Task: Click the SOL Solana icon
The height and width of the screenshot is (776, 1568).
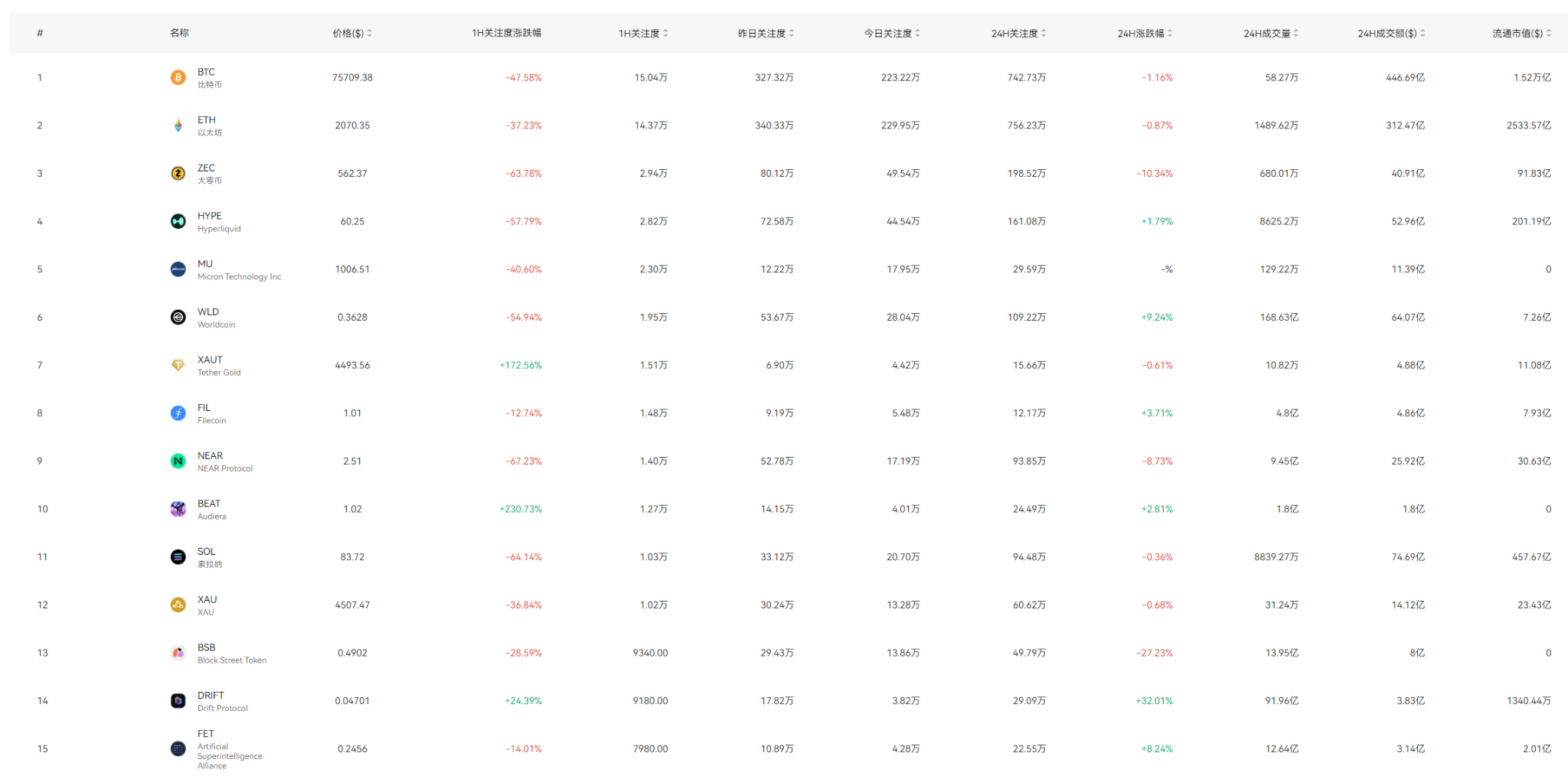Action: (178, 557)
